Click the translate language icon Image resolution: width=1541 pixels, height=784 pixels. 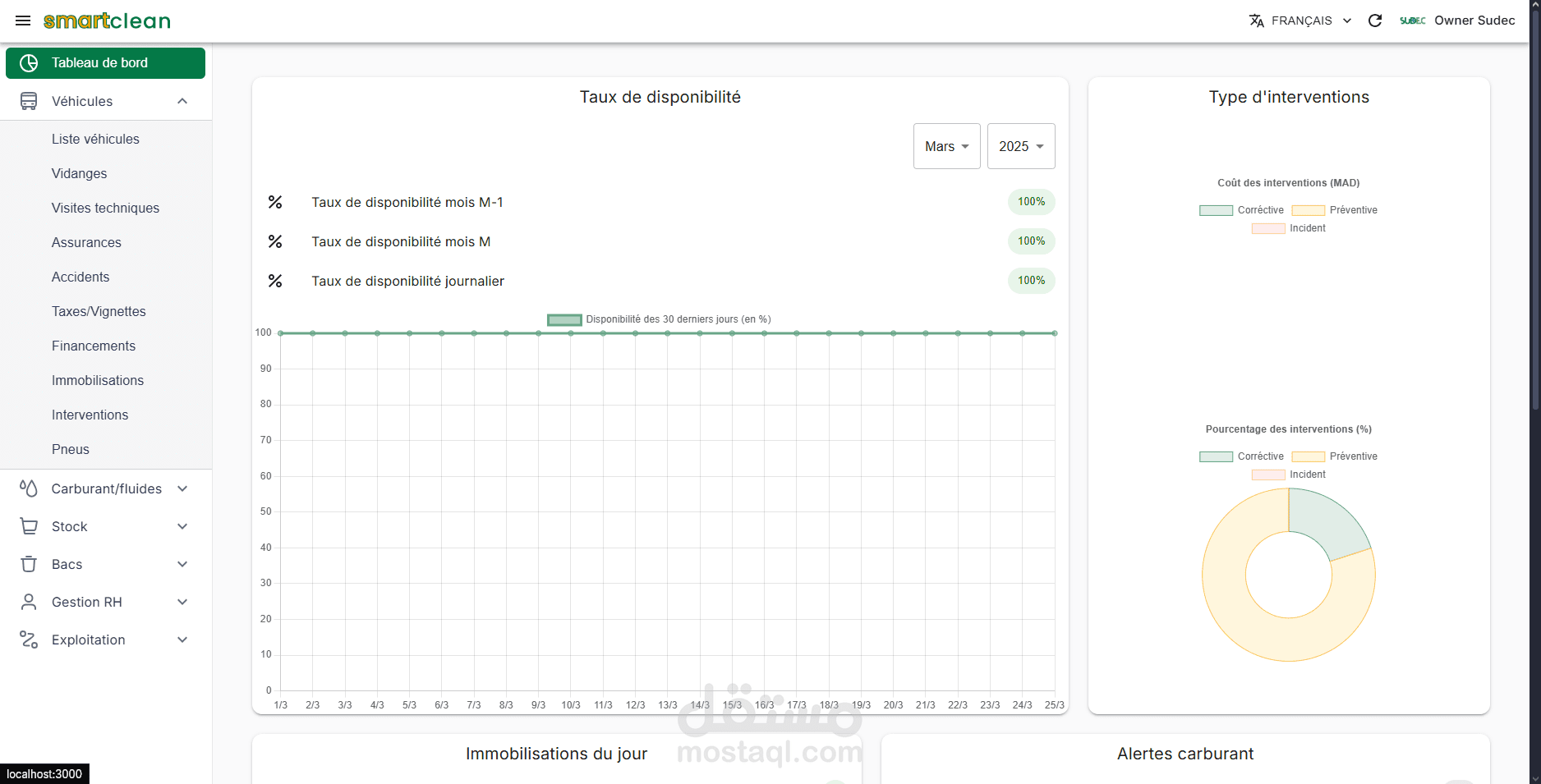1257,21
